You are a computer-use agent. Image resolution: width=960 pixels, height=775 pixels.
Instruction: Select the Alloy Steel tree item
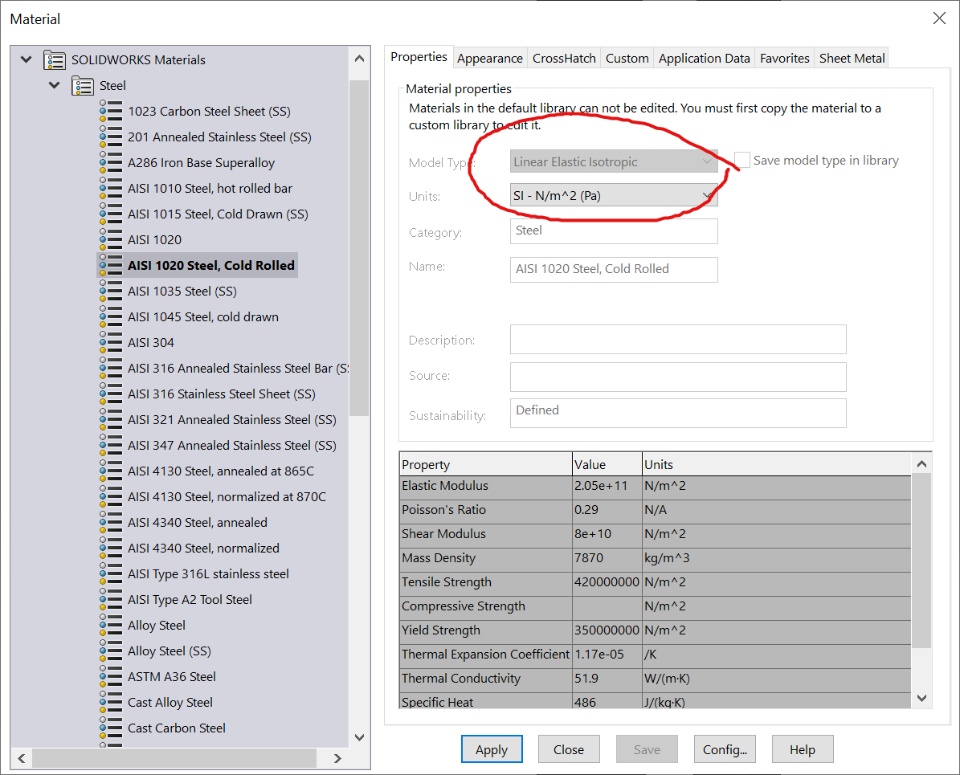pos(156,626)
